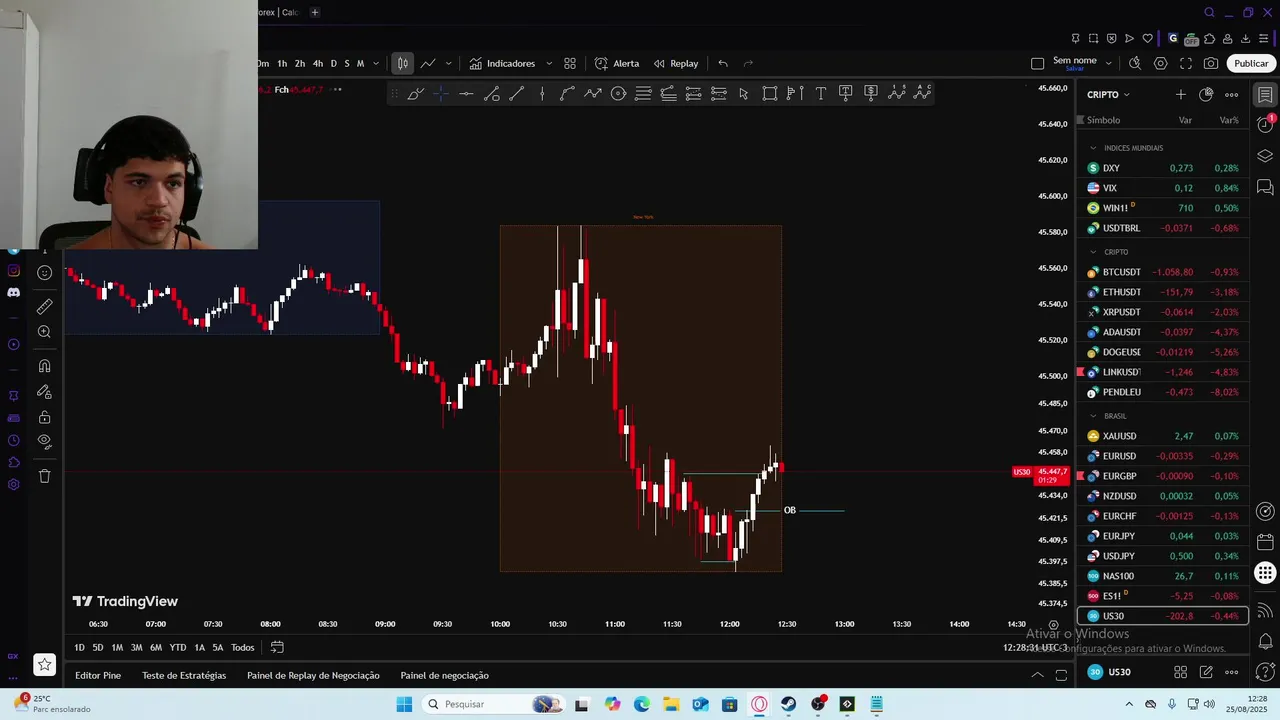Select the vertical line tool

pos(542,93)
